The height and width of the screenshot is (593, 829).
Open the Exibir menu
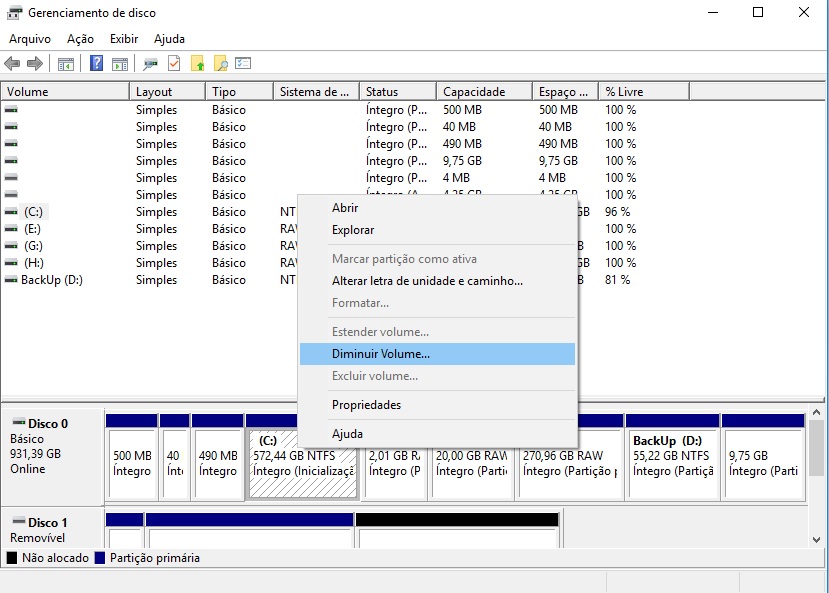[x=124, y=39]
